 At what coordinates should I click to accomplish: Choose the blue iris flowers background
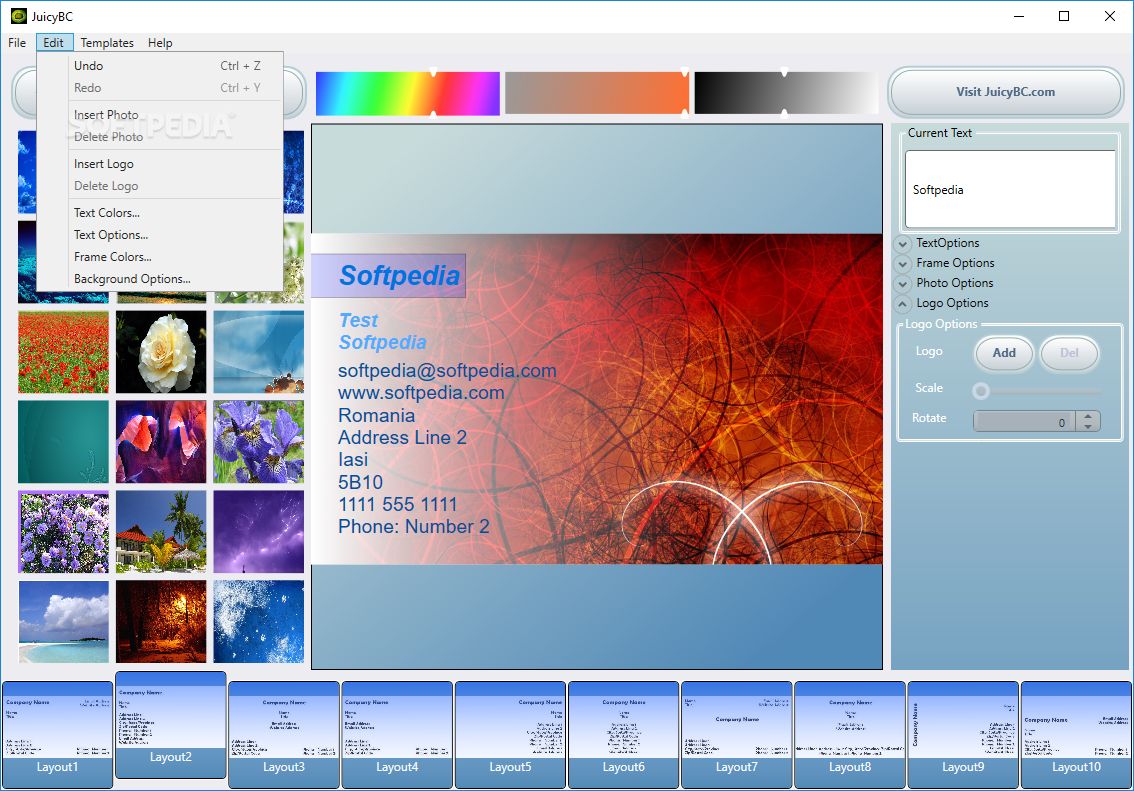[x=259, y=442]
